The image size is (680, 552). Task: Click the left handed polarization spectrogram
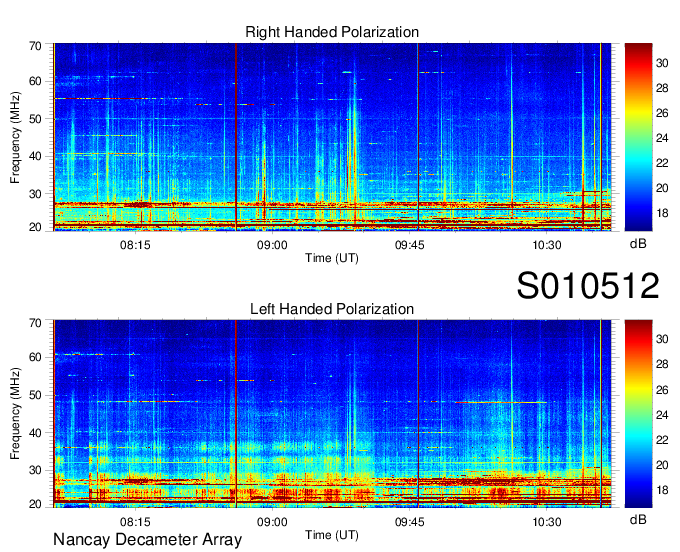(332, 414)
